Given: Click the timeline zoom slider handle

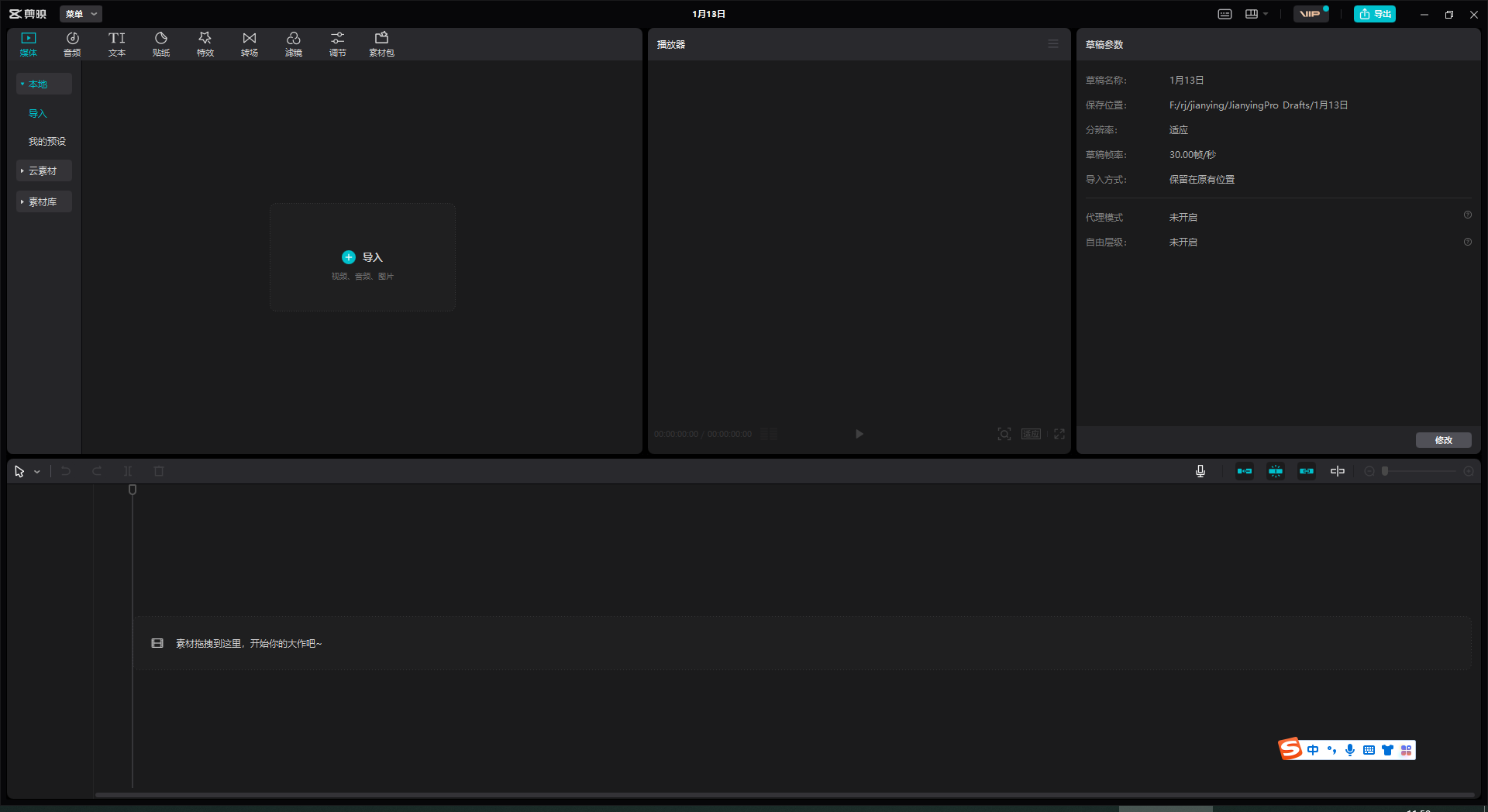Looking at the screenshot, I should pos(1385,471).
